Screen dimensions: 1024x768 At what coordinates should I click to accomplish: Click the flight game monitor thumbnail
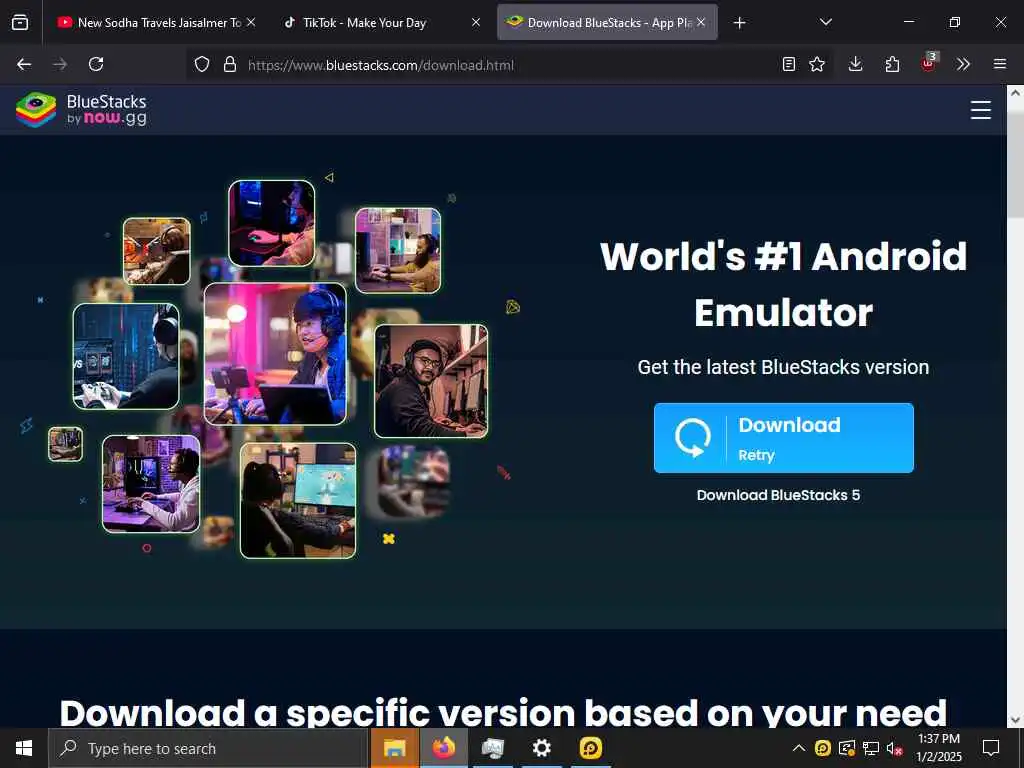(x=298, y=501)
